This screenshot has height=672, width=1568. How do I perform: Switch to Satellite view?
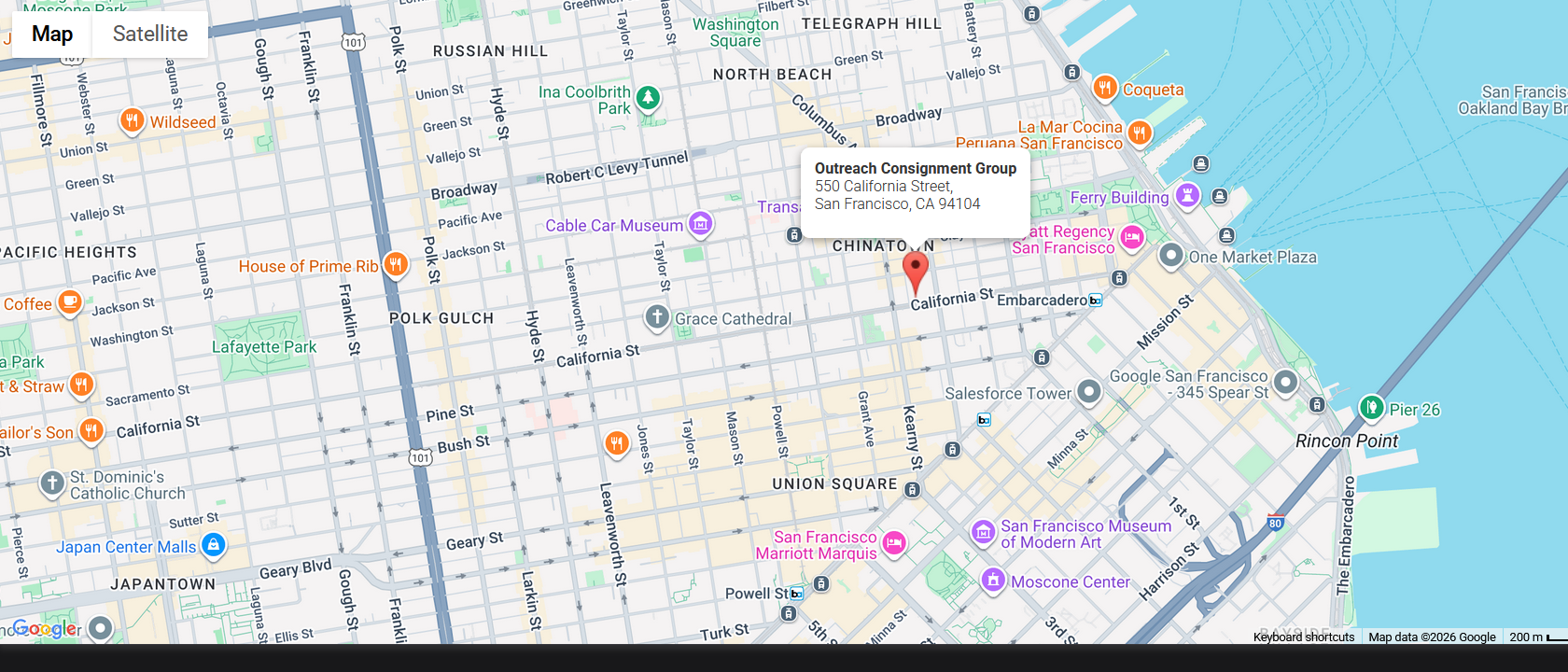click(149, 35)
